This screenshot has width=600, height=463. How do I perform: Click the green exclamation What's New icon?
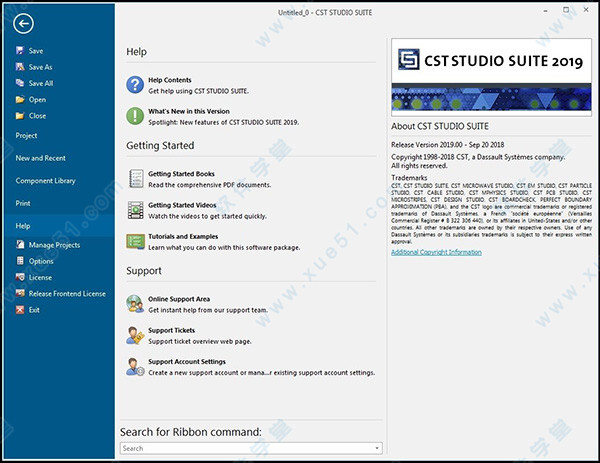click(135, 116)
